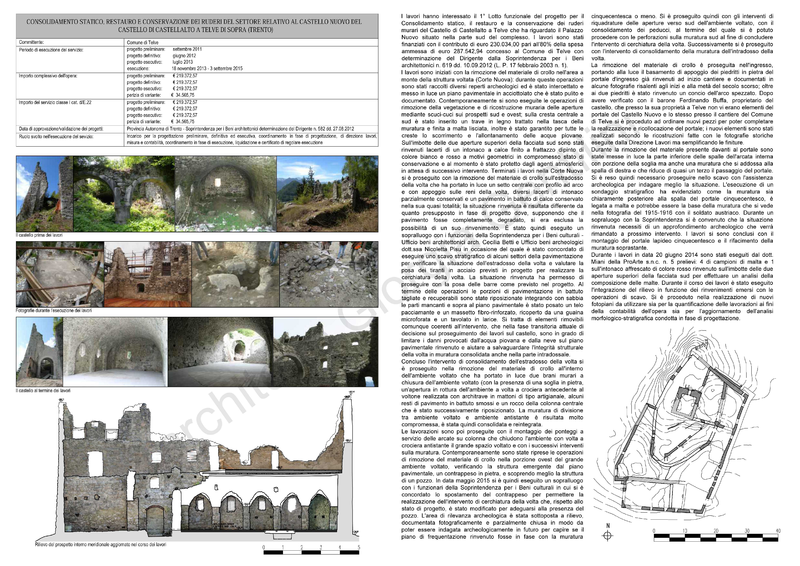This screenshot has width=800, height=566.
Task: Click the scale bar beneath the site plan
Action: (x=716, y=535)
